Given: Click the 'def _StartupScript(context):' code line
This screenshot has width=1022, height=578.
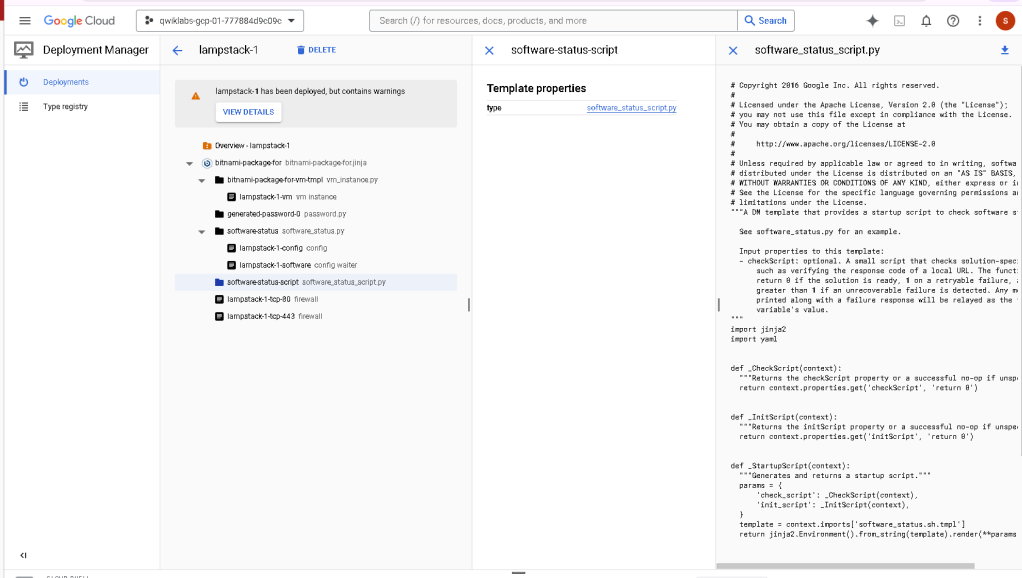Looking at the screenshot, I should 790,466.
